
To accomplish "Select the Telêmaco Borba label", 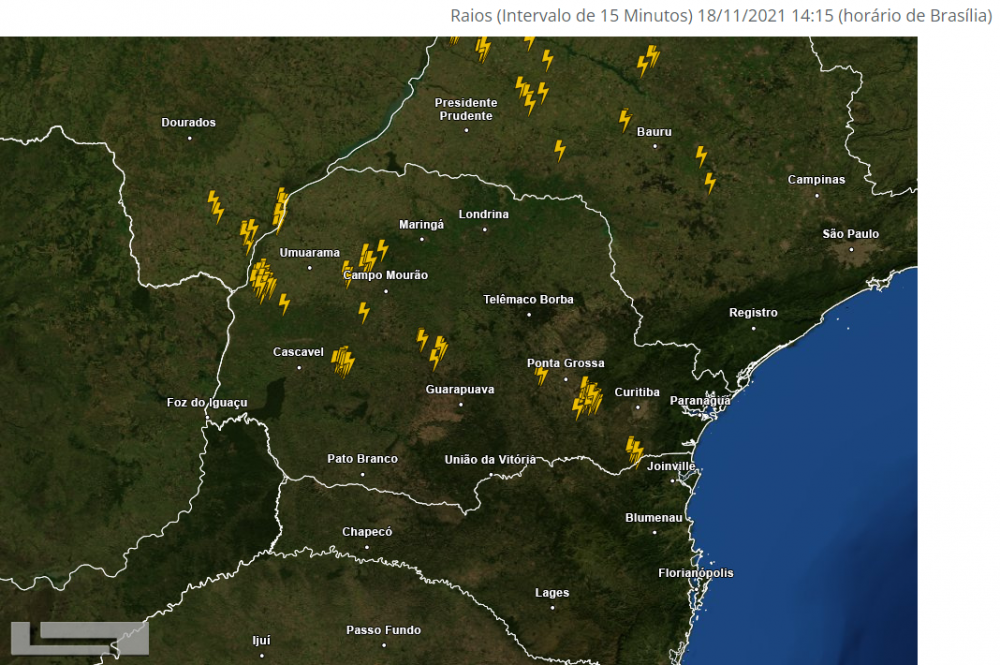I will coord(528,300).
